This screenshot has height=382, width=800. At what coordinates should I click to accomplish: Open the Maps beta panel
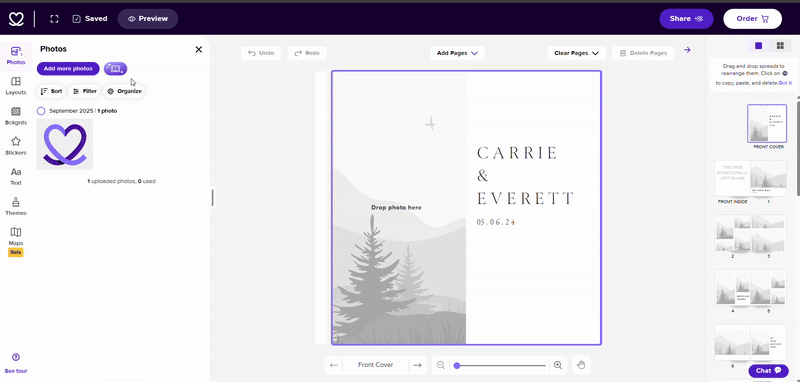pyautogui.click(x=16, y=241)
